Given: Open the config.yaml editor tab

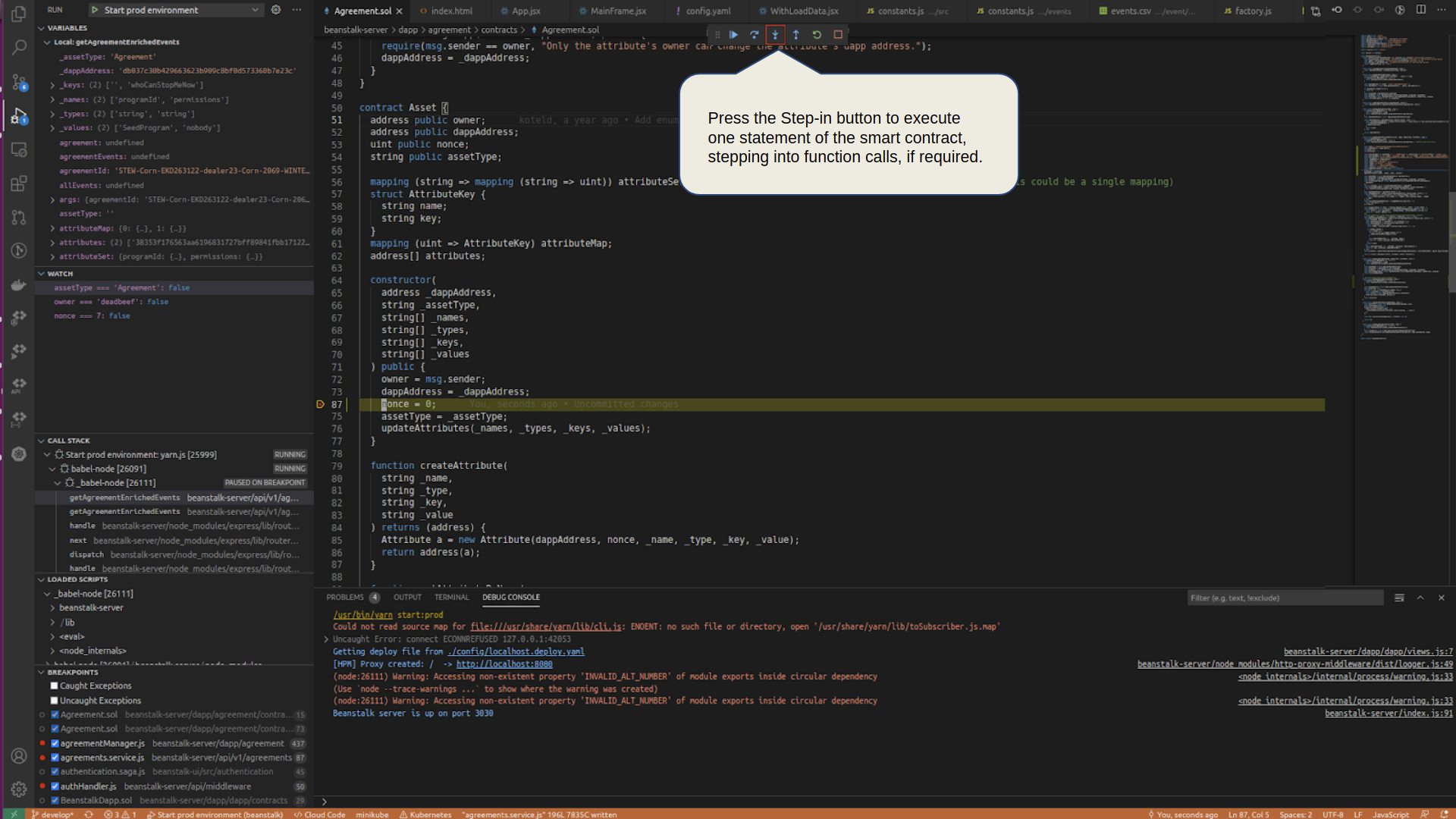Looking at the screenshot, I should tap(708, 11).
